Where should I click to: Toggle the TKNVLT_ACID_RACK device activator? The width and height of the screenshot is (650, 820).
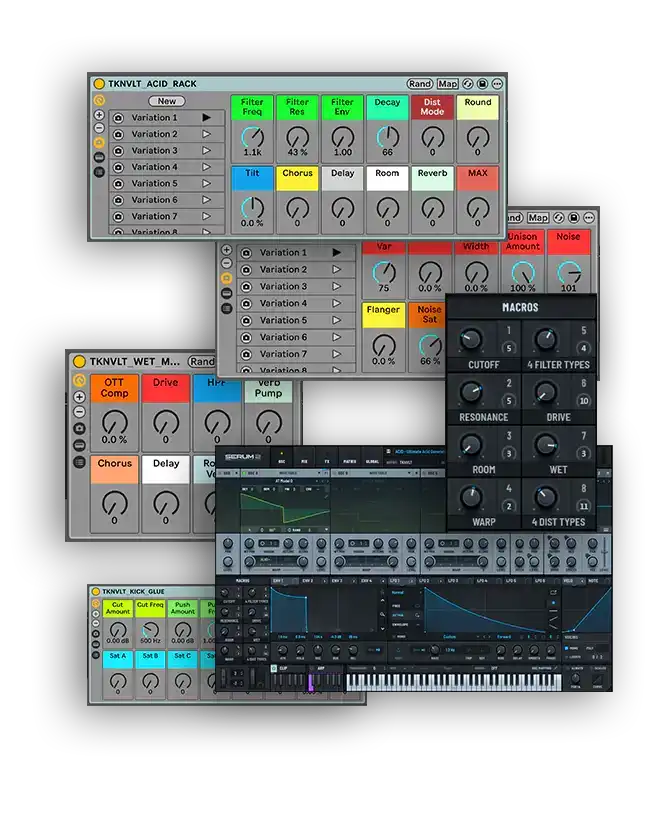99,84
